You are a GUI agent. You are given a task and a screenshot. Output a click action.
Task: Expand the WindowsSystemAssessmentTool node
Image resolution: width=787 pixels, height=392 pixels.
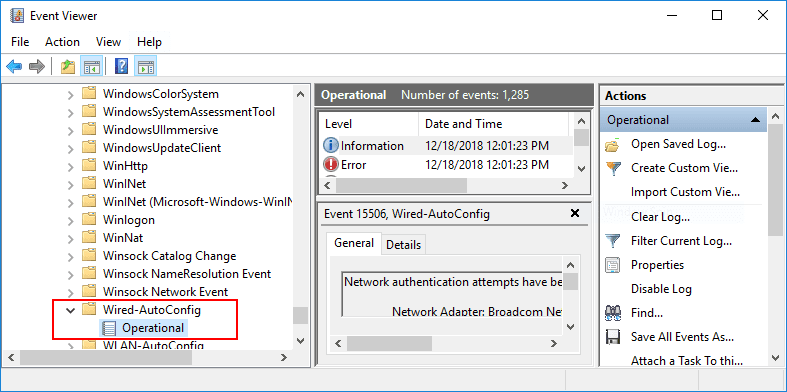(71, 112)
